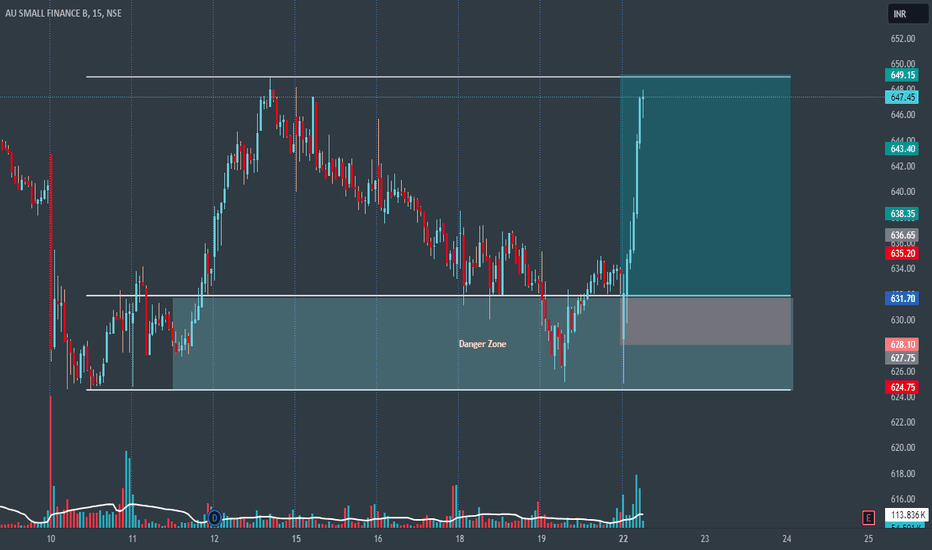The width and height of the screenshot is (932, 550).
Task: Click the 636.65 gray price label
Action: point(902,235)
